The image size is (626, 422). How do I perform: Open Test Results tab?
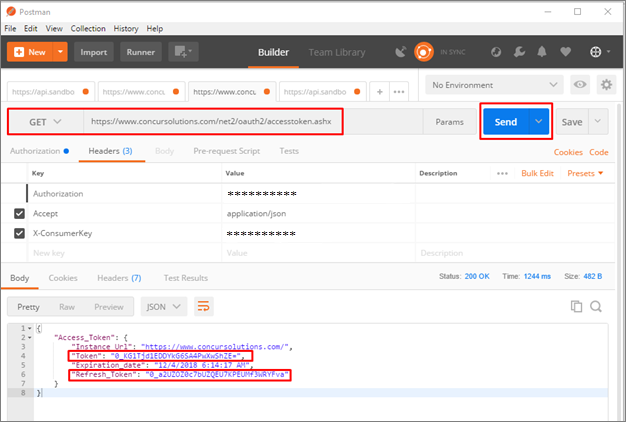pyautogui.click(x=186, y=278)
